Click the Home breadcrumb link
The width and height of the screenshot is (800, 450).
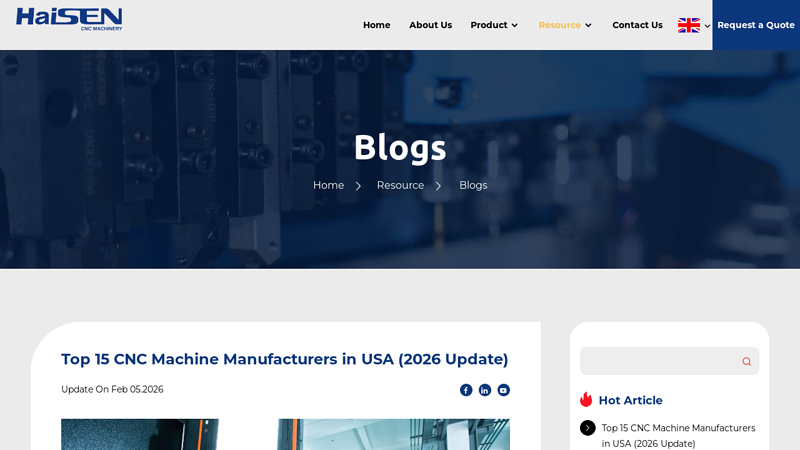pos(328,185)
